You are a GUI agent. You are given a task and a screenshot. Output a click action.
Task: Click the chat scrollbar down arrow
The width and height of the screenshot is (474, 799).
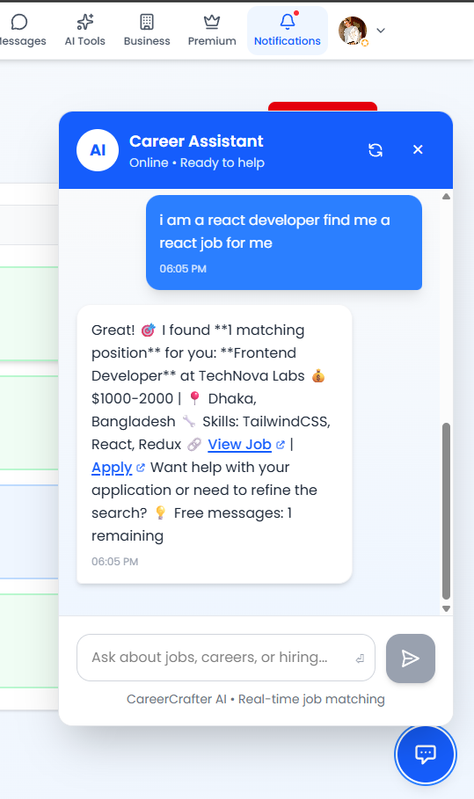coord(446,608)
